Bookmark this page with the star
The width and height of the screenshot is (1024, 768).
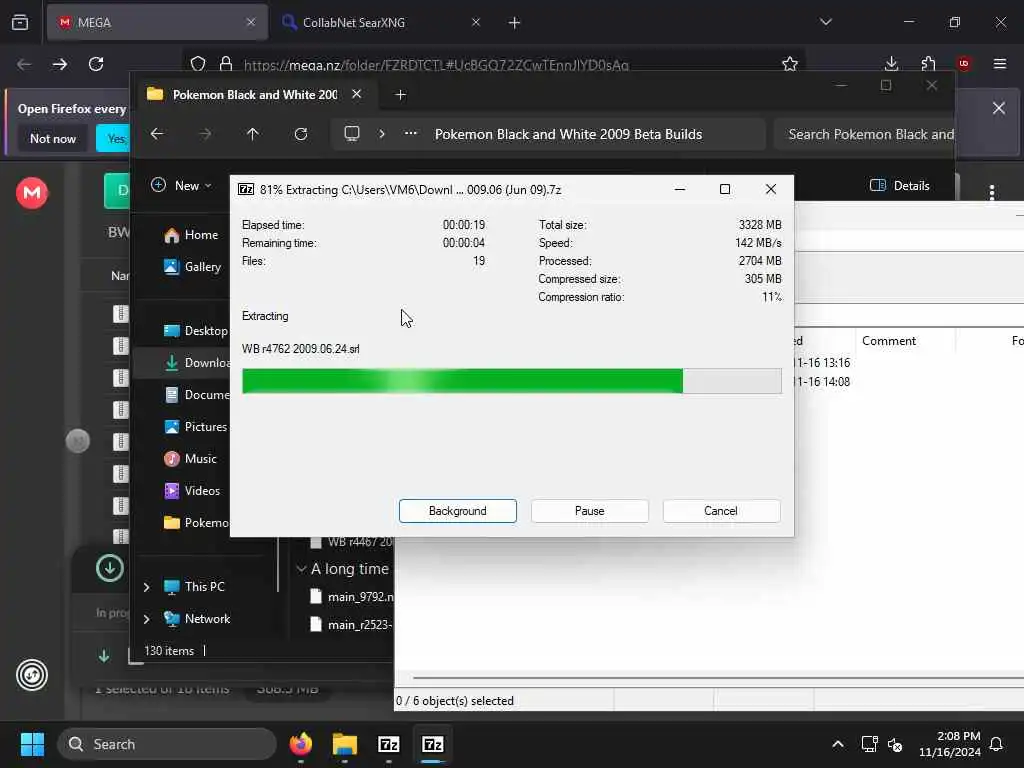point(790,64)
